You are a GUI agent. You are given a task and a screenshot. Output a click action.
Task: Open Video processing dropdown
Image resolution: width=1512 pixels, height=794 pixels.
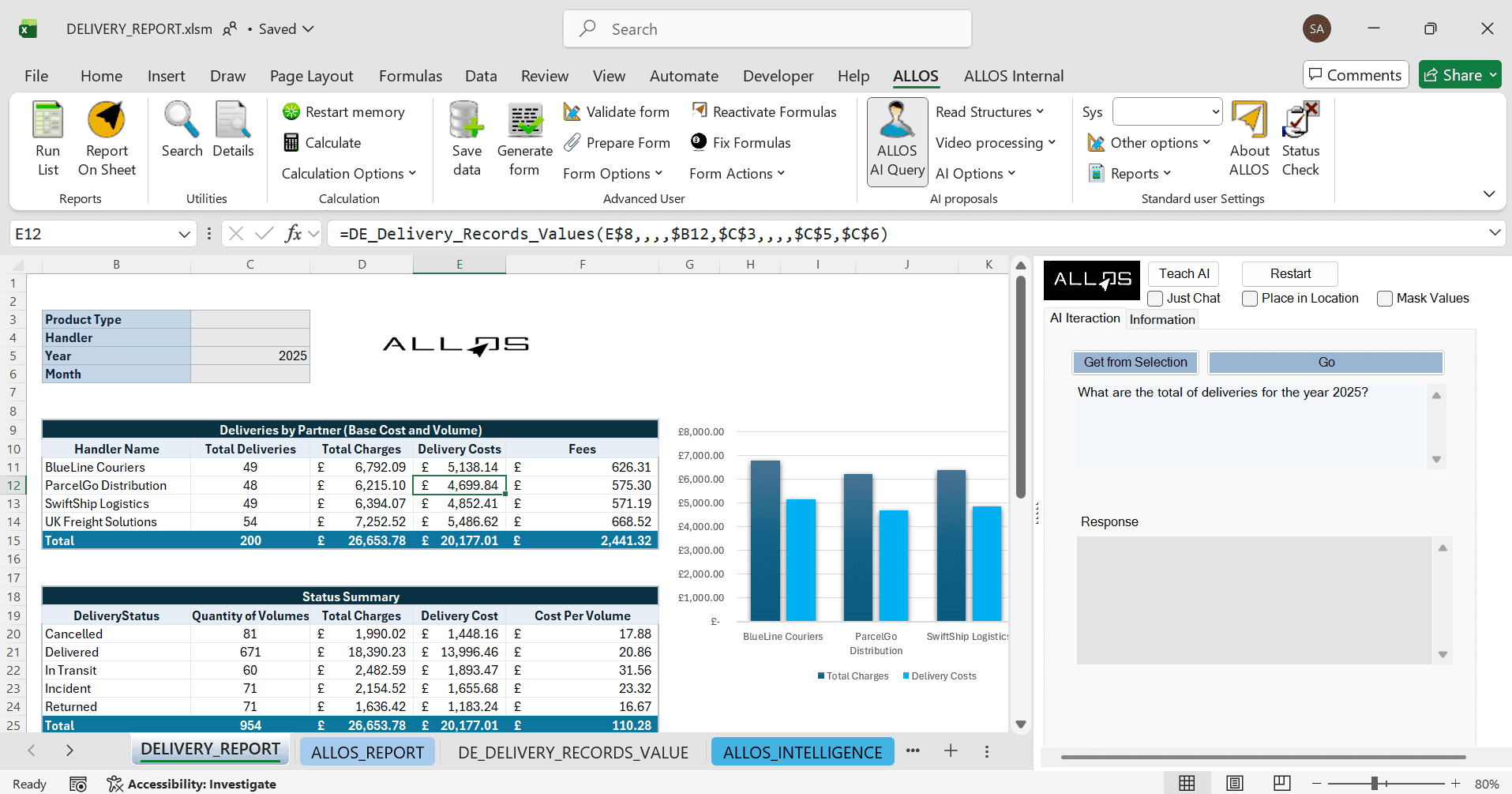coord(996,142)
